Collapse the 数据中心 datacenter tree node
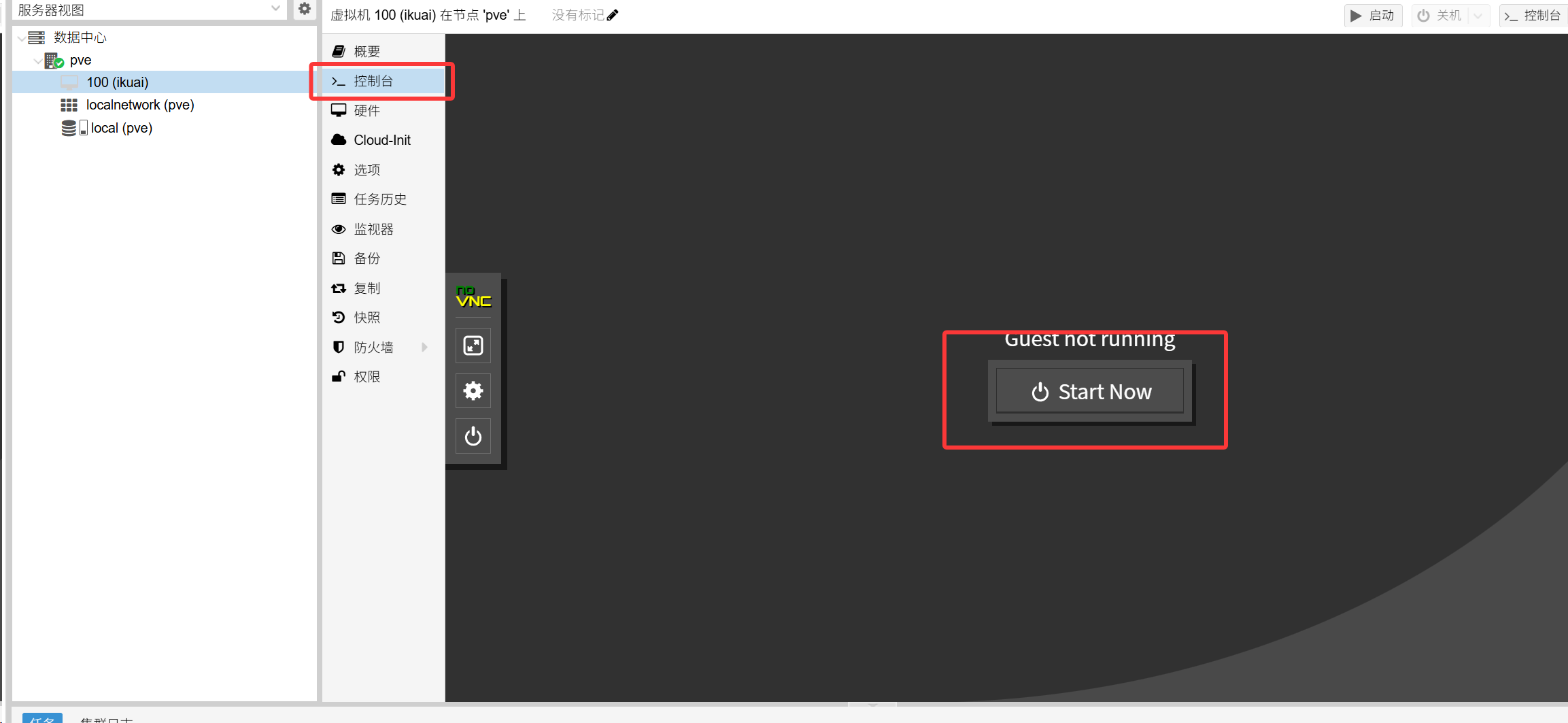This screenshot has height=723, width=1568. coord(22,38)
